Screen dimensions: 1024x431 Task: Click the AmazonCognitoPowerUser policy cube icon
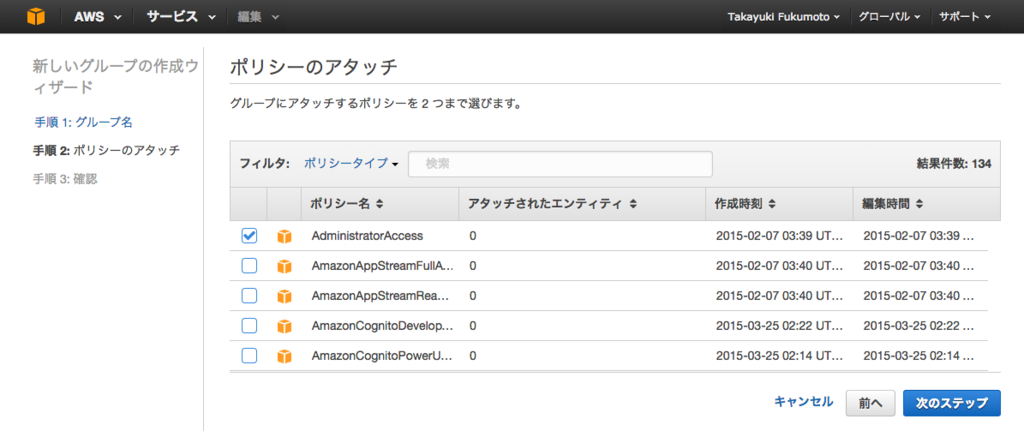click(x=284, y=357)
